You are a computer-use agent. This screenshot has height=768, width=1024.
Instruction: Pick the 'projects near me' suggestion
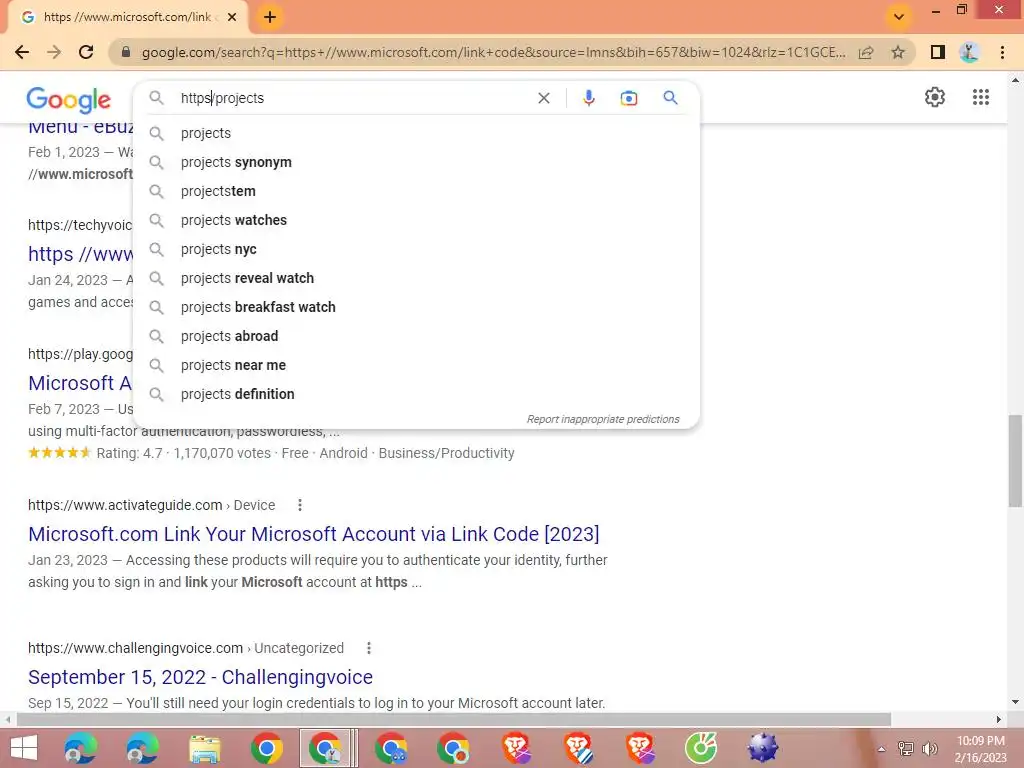coord(416,365)
